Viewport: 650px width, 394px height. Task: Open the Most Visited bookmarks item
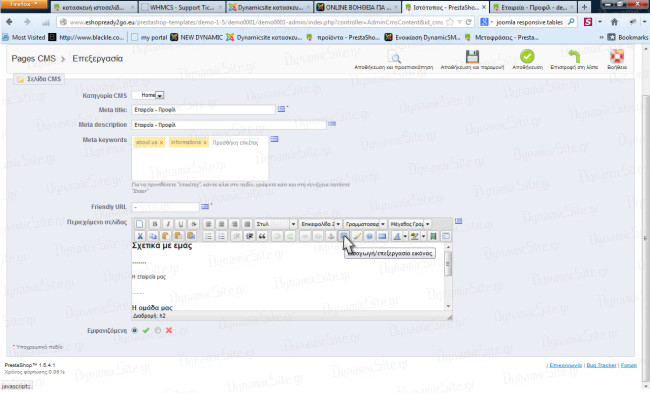coord(24,37)
